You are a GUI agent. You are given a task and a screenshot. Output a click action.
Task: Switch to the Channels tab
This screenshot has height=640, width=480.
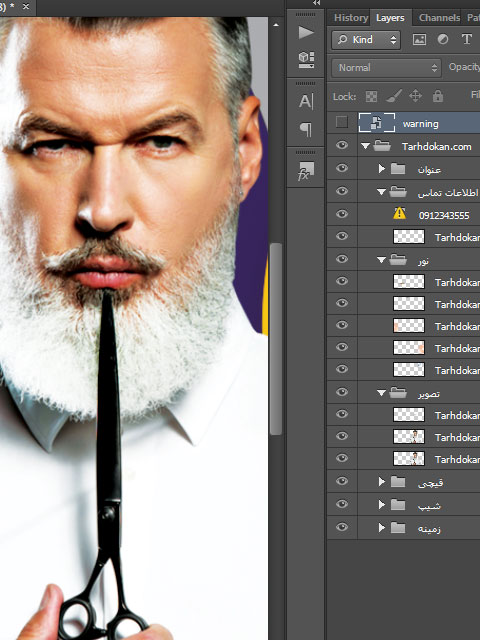click(439, 18)
